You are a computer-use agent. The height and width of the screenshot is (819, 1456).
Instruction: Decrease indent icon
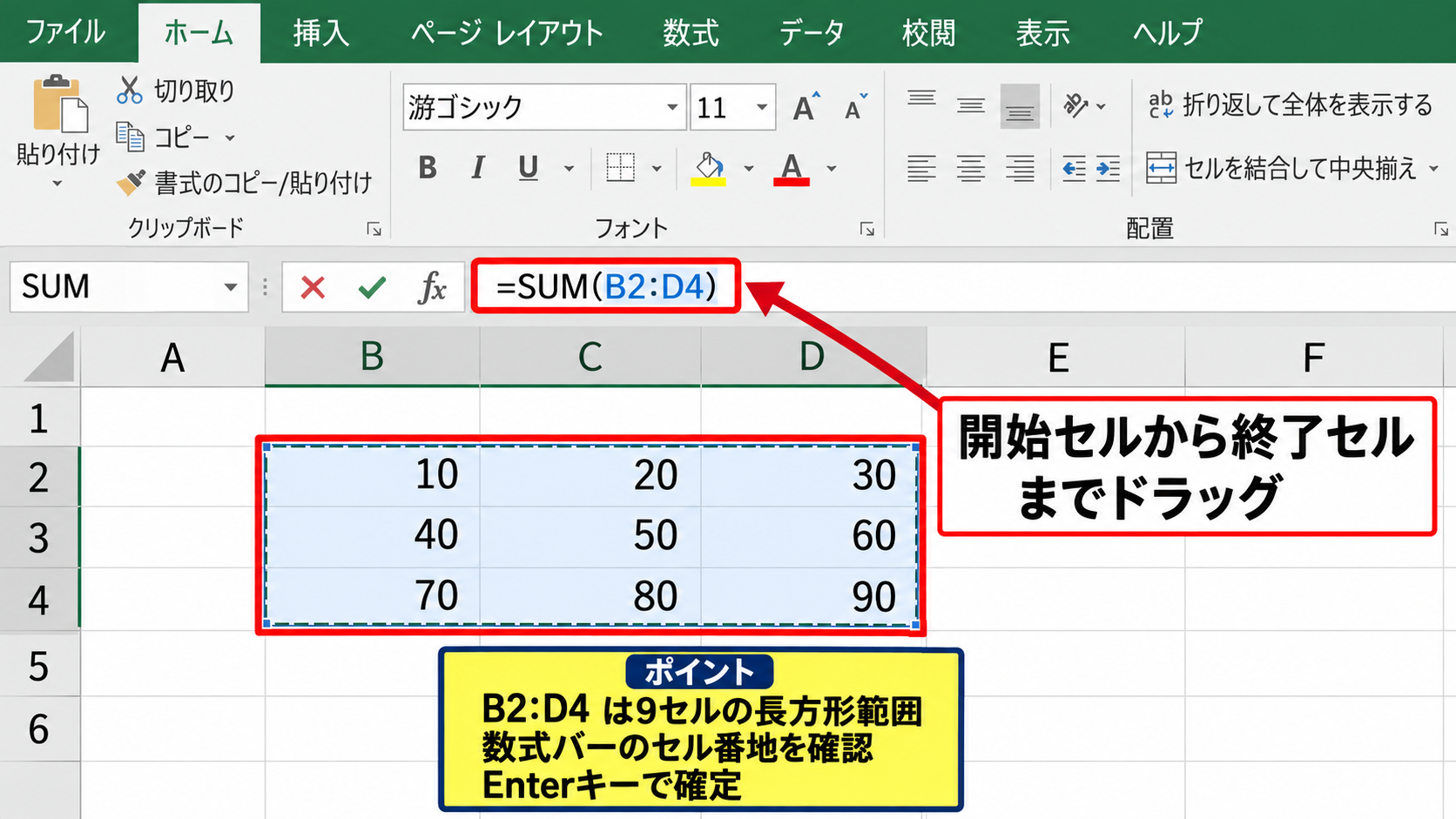pyautogui.click(x=1074, y=167)
